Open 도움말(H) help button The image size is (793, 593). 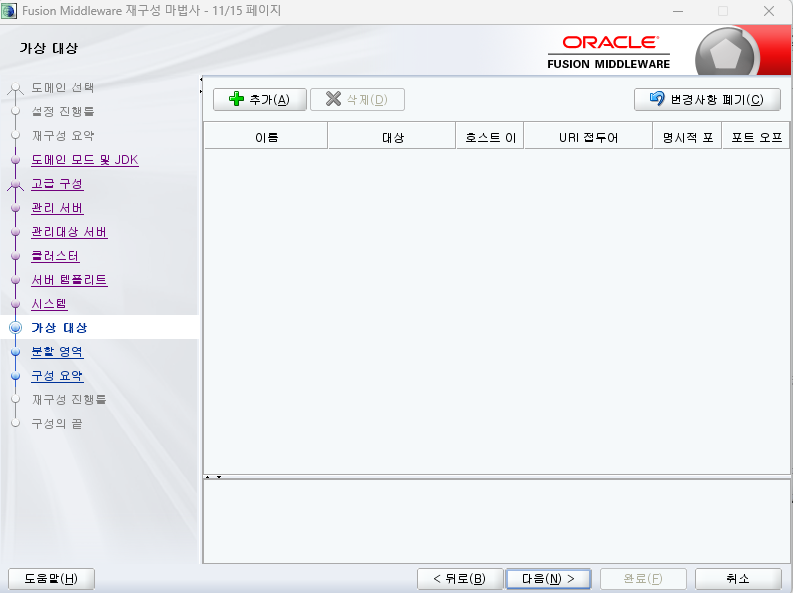(x=51, y=579)
